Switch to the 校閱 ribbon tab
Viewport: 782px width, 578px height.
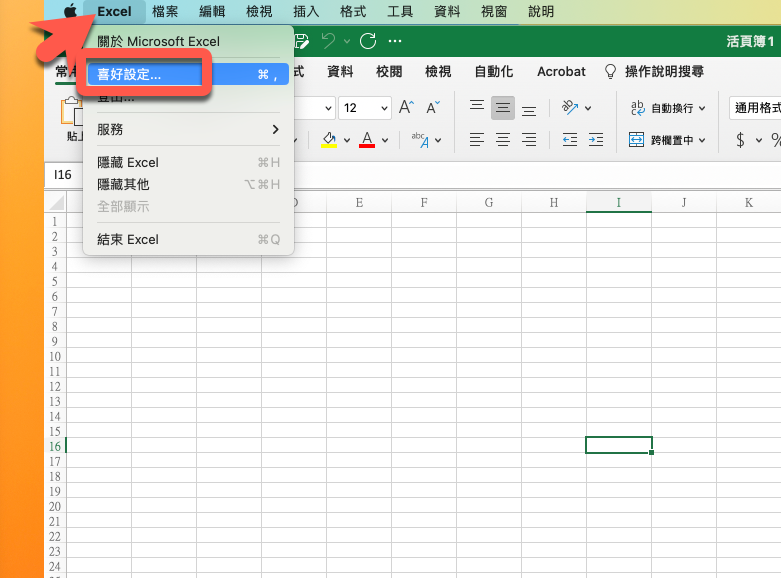point(389,72)
